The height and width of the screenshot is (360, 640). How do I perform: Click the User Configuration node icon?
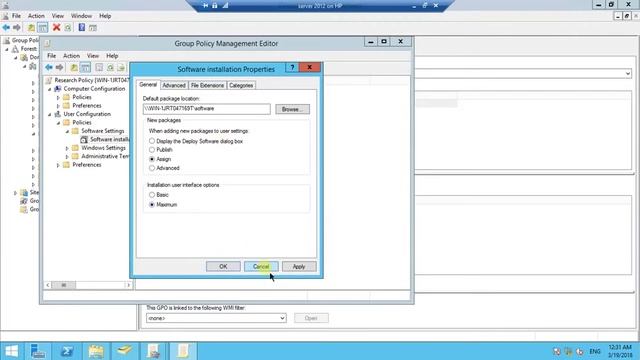click(58, 114)
